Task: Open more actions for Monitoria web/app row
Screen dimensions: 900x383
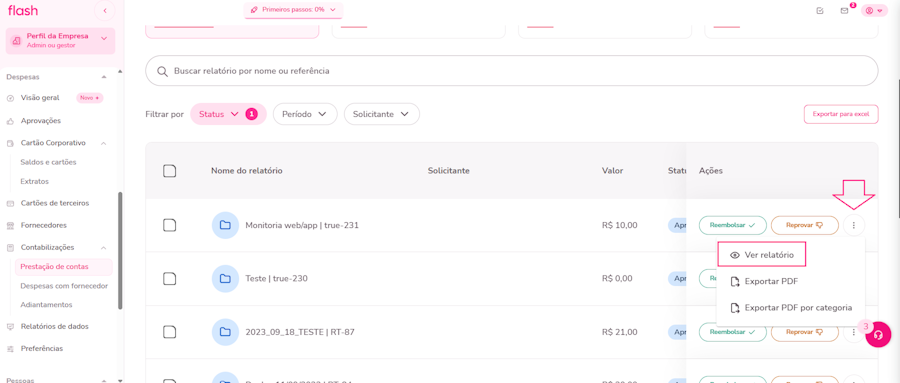Action: (x=854, y=225)
